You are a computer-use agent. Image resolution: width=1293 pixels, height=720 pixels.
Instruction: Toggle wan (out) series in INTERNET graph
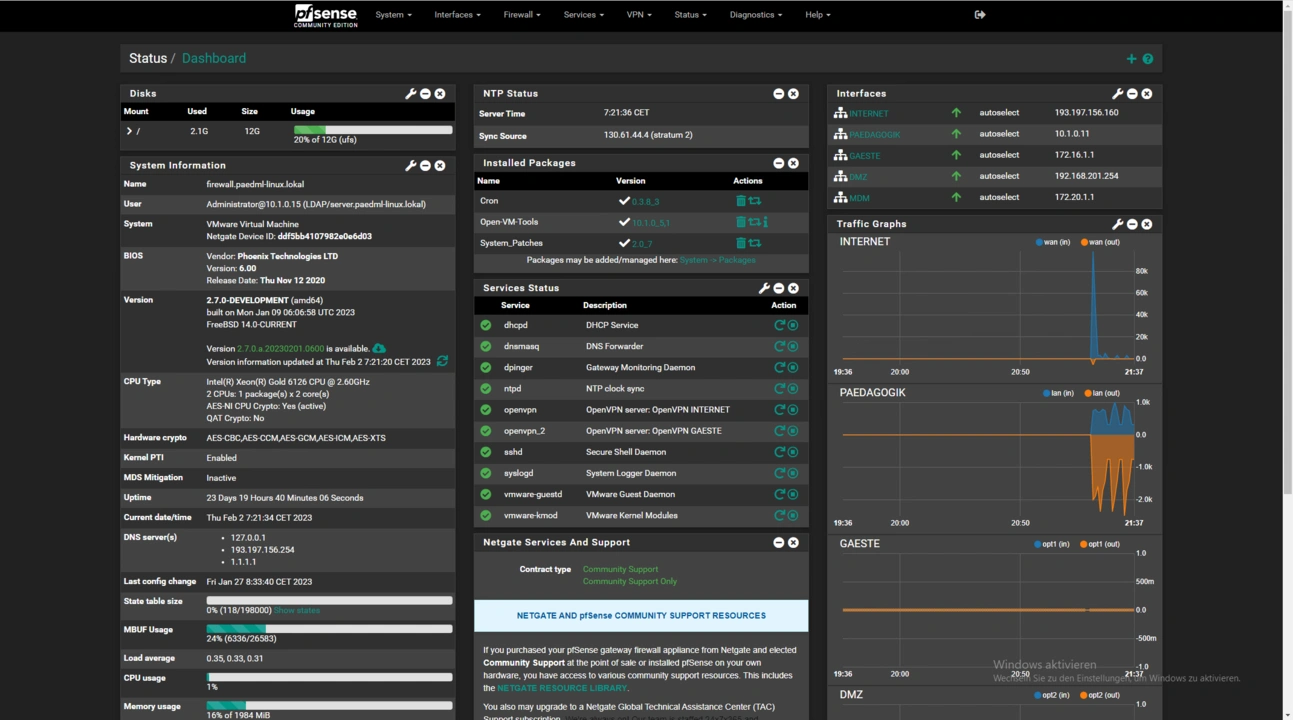1100,242
